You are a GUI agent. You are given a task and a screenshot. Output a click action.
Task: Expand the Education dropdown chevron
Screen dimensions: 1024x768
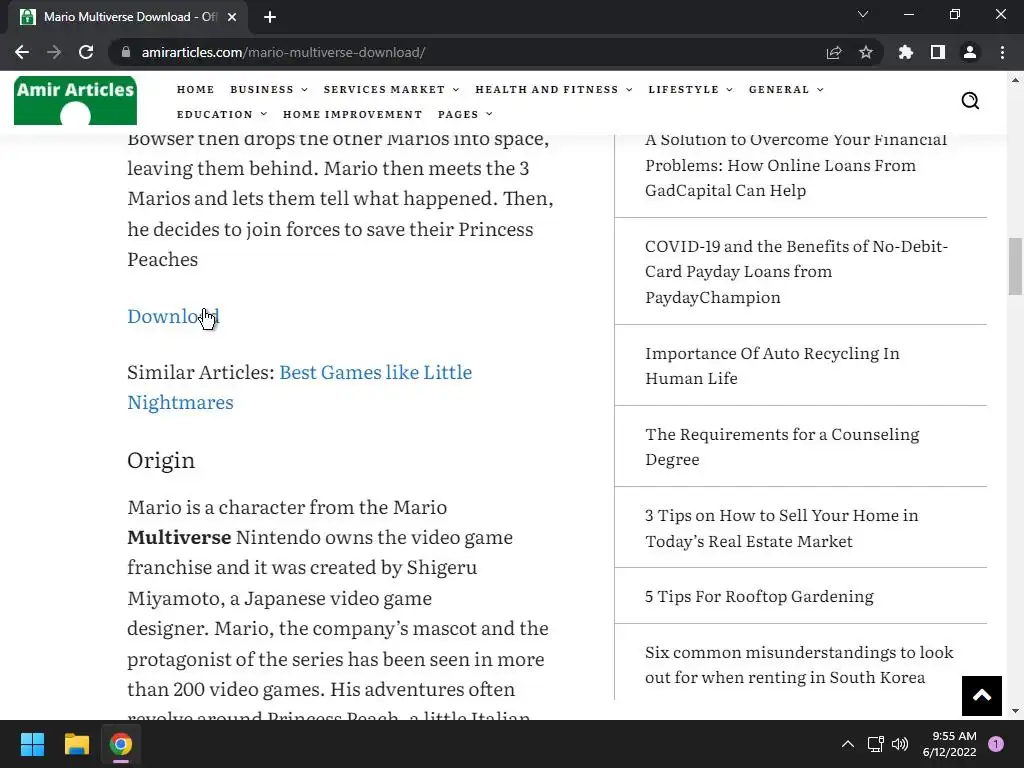(x=264, y=114)
